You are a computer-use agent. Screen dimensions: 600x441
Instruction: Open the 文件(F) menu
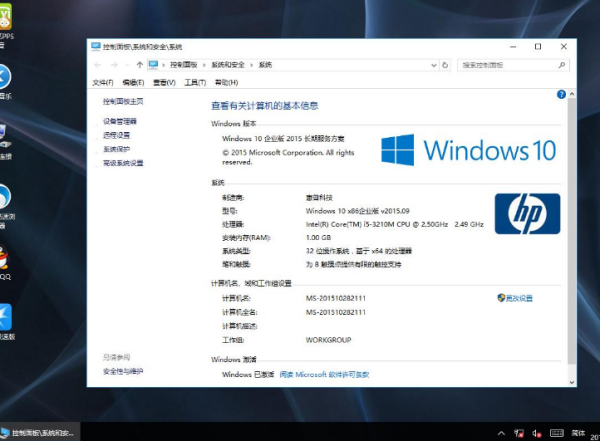point(103,82)
